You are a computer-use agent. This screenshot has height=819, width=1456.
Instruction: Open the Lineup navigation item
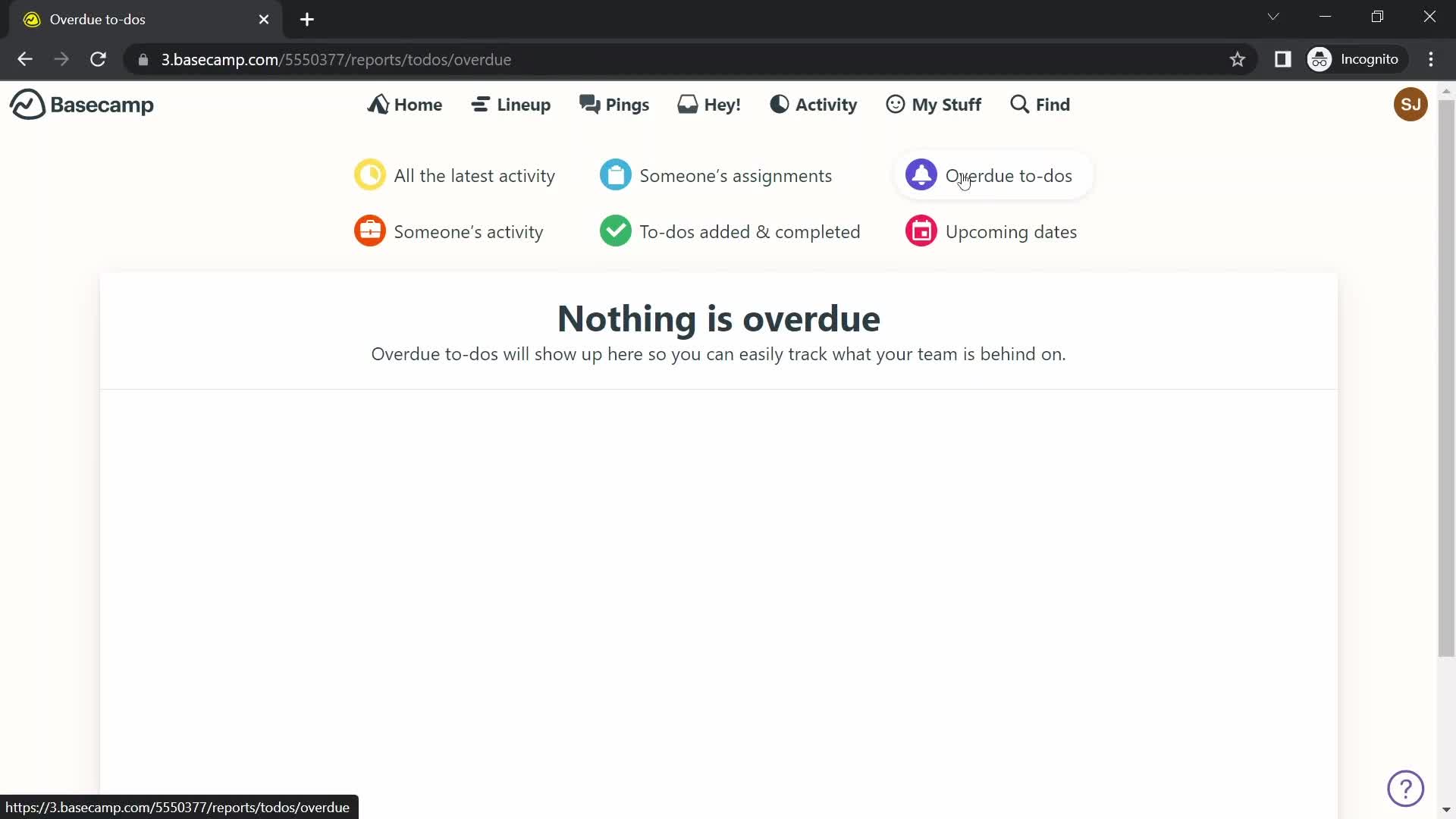point(512,104)
